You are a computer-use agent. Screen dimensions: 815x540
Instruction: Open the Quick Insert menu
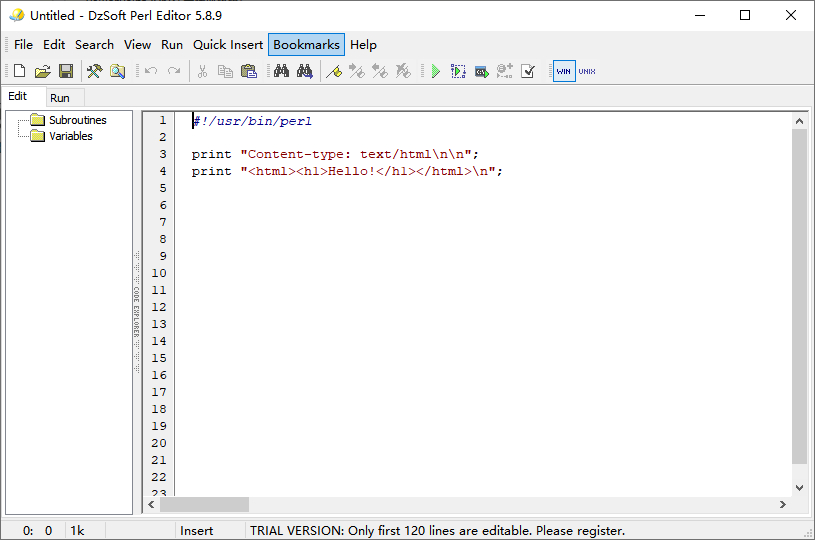point(228,45)
